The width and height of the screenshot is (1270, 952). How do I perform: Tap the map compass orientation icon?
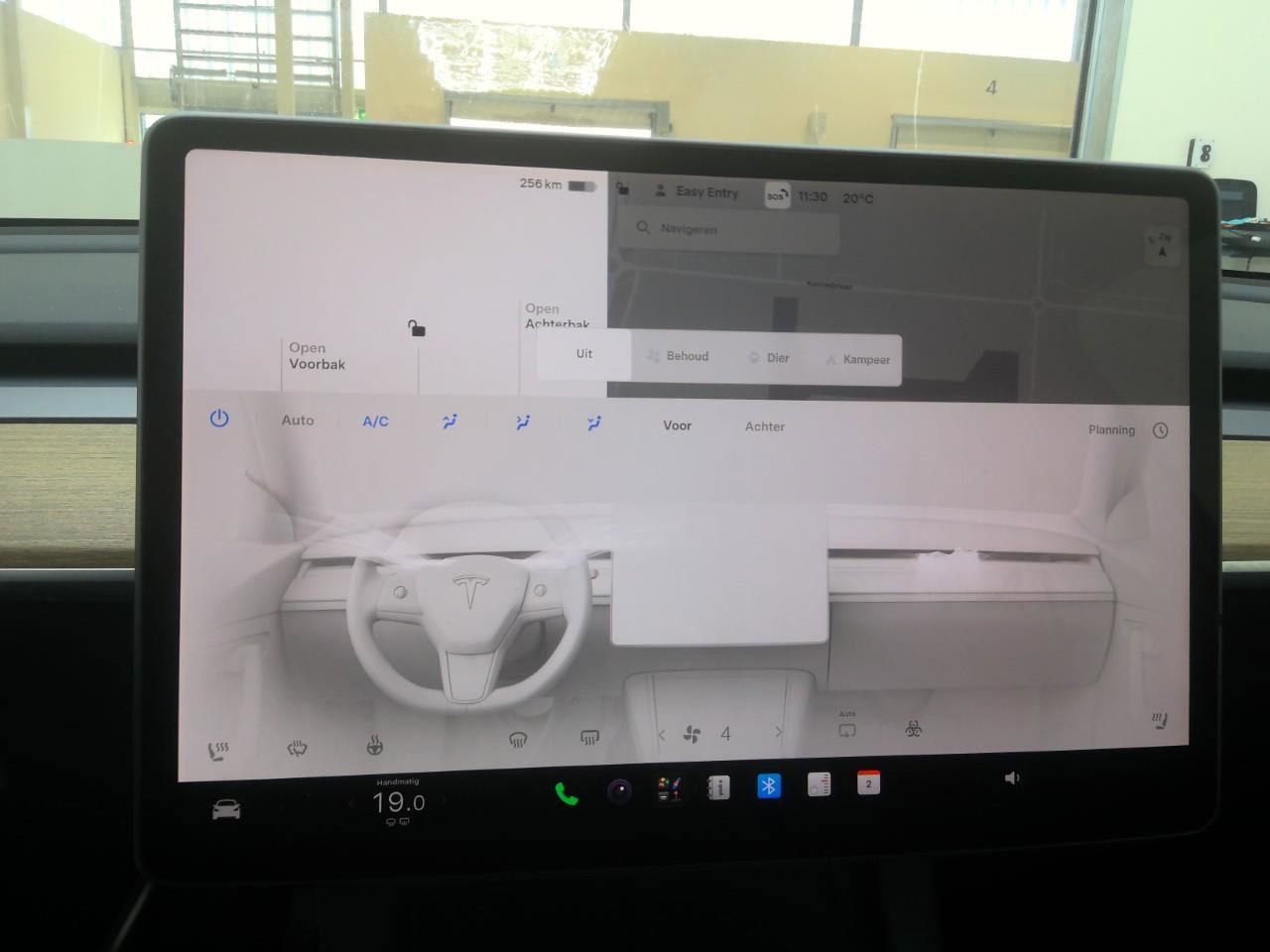(1162, 245)
